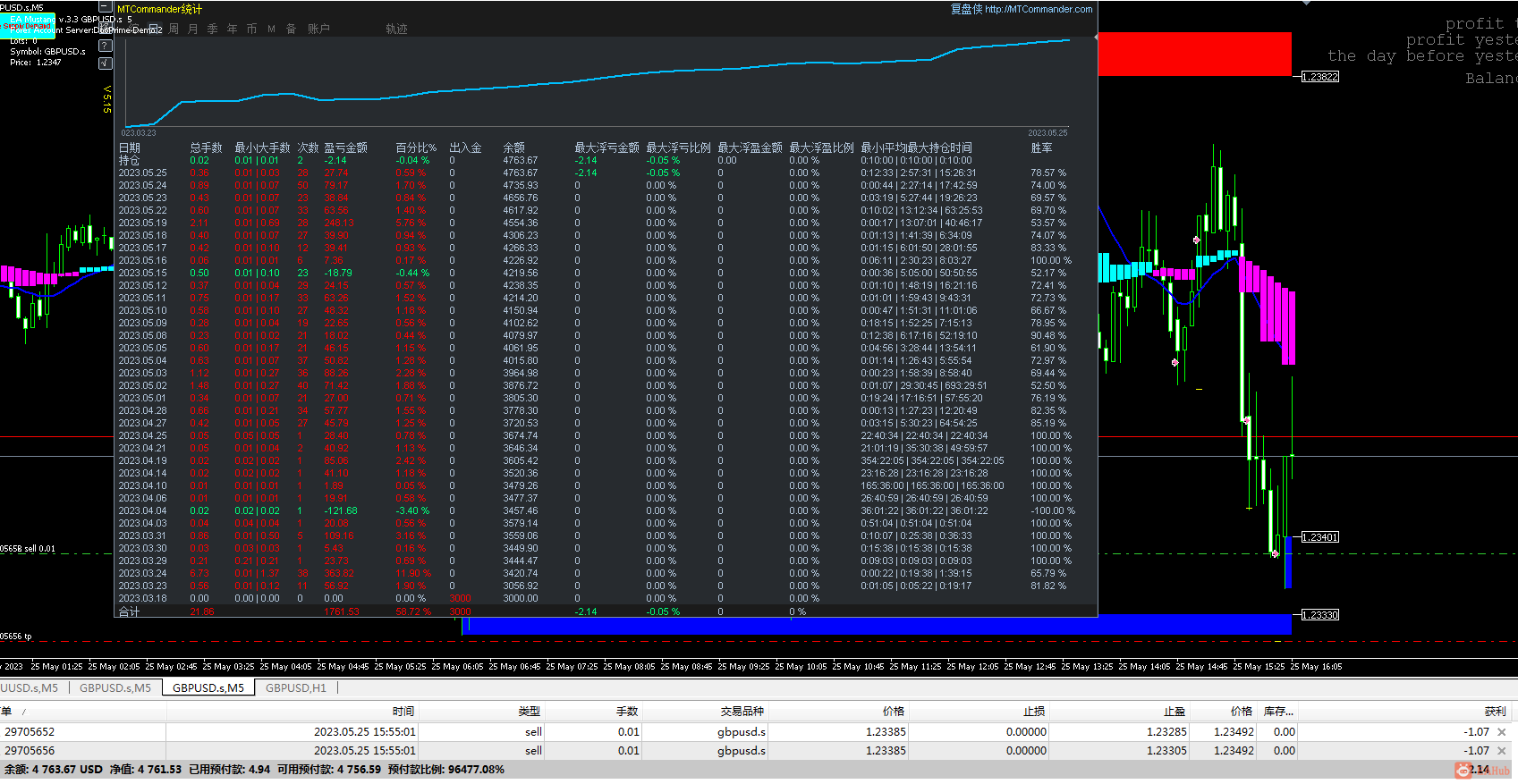Screen dimensions: 1518x784
Task: Click balance value 4763.67 in the 2023.05.25 row
Action: [521, 173]
